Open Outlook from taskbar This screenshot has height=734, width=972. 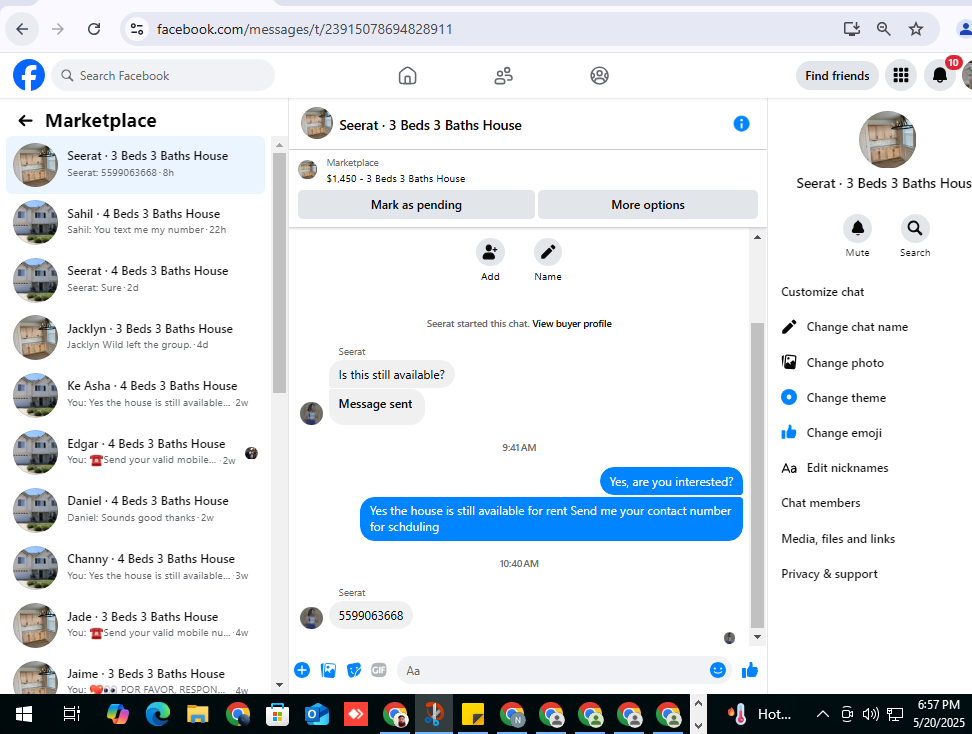(316, 715)
